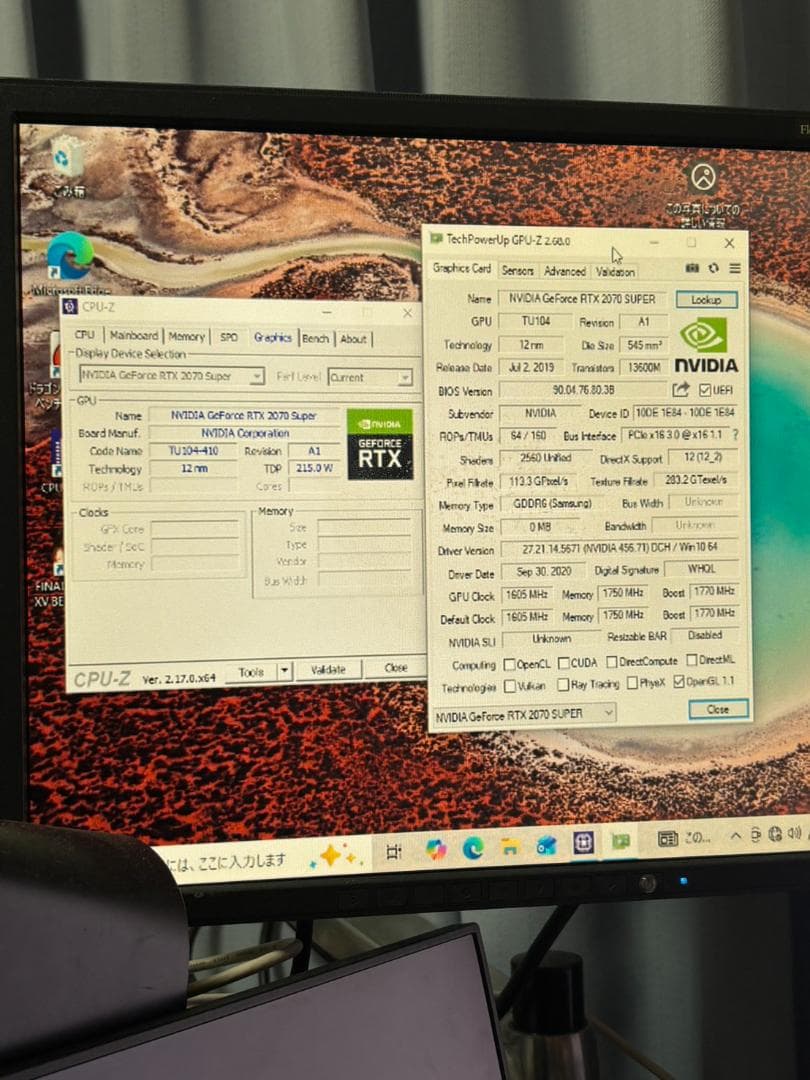Open Task View on the taskbar

(x=393, y=852)
